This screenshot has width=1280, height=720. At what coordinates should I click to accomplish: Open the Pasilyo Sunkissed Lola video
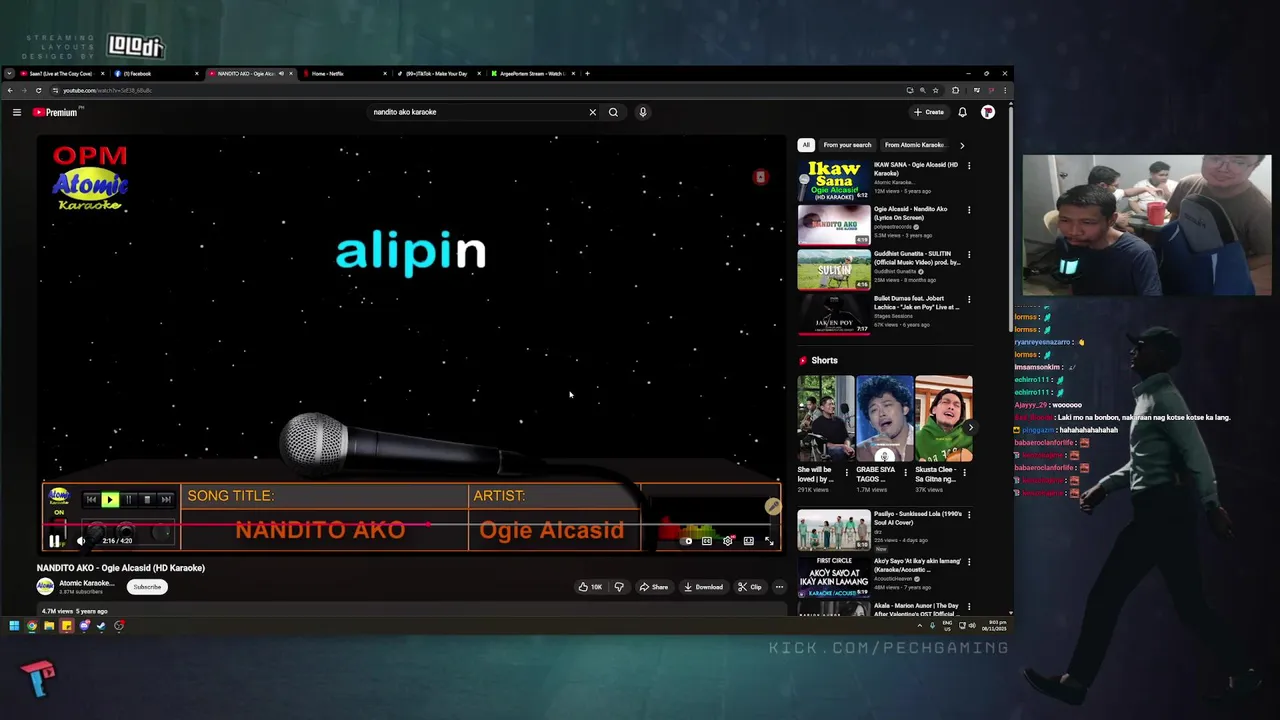834,531
